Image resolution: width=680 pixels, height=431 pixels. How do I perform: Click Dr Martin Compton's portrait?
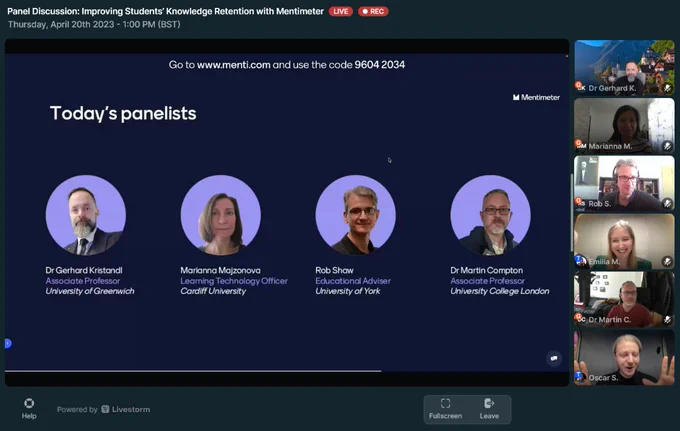tap(490, 215)
